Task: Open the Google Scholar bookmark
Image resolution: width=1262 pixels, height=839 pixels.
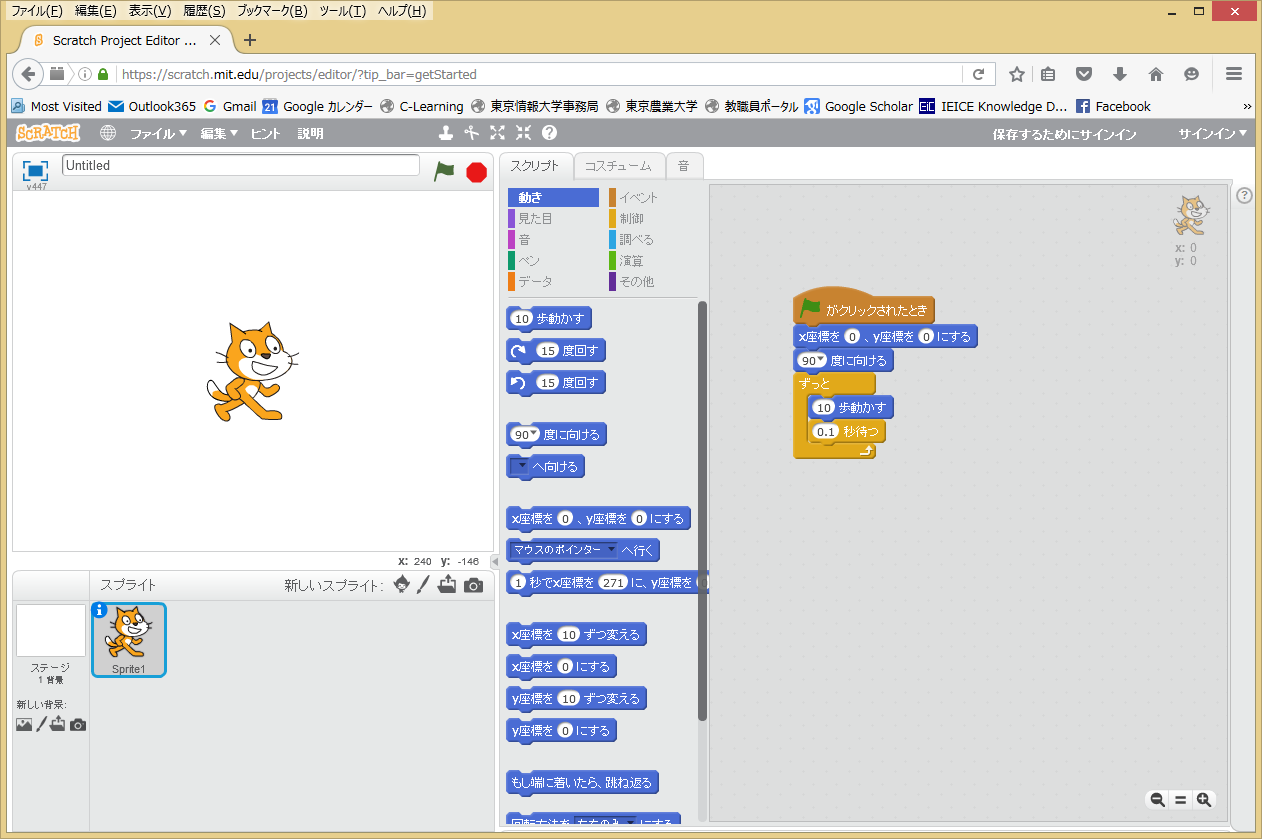Action: pyautogui.click(x=858, y=106)
